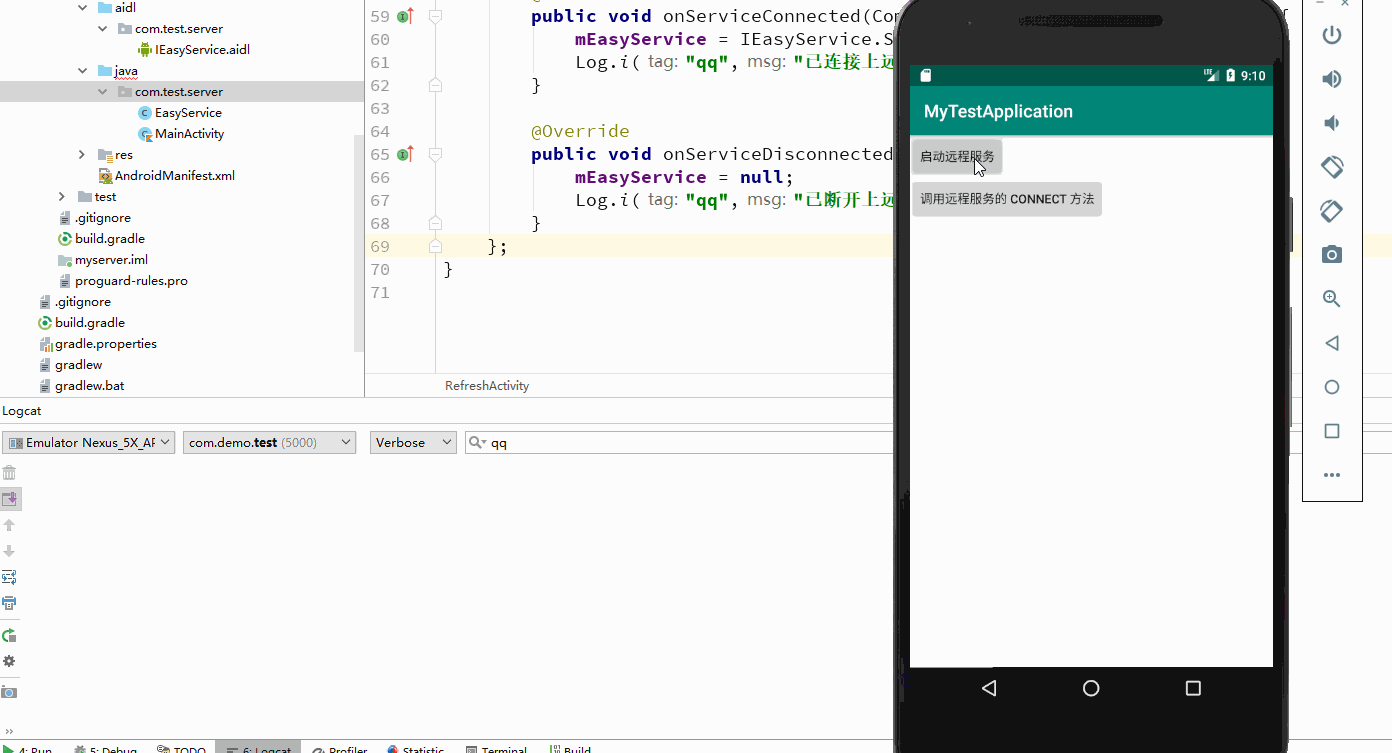Screen dimensions: 1392x753
Task: Switch to 6: Logcat tab
Action: (258, 748)
